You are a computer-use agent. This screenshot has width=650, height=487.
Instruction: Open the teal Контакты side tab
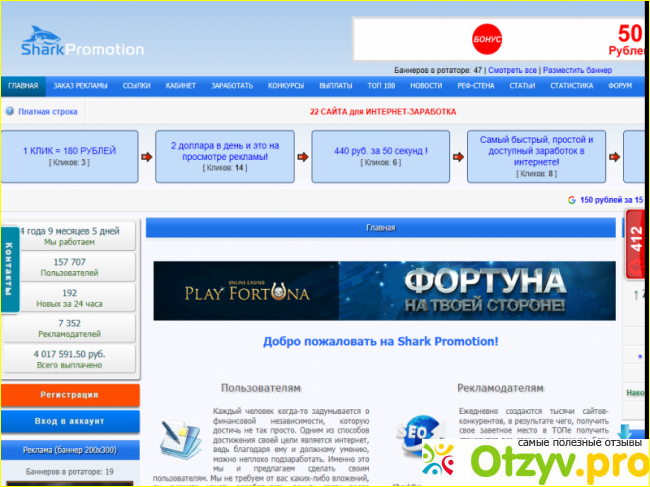coord(9,269)
